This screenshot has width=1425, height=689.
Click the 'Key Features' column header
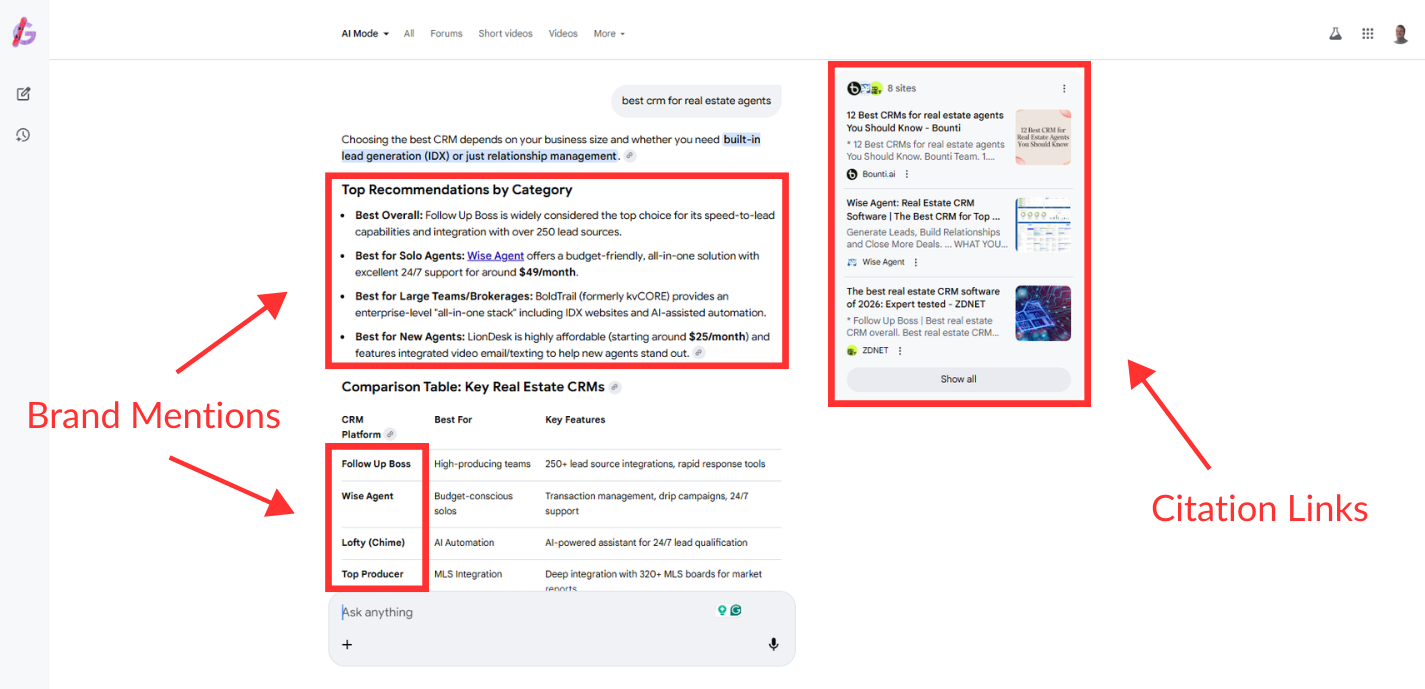point(575,420)
